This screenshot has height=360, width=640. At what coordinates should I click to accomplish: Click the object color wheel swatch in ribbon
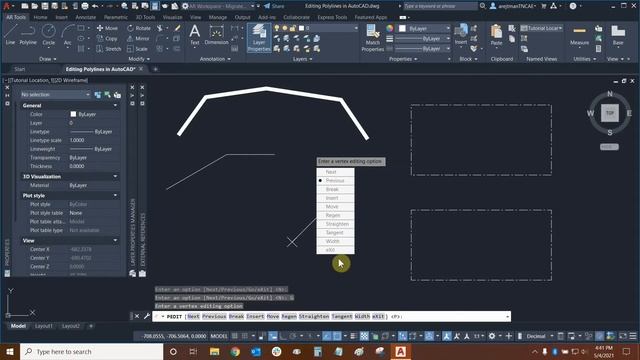390,28
